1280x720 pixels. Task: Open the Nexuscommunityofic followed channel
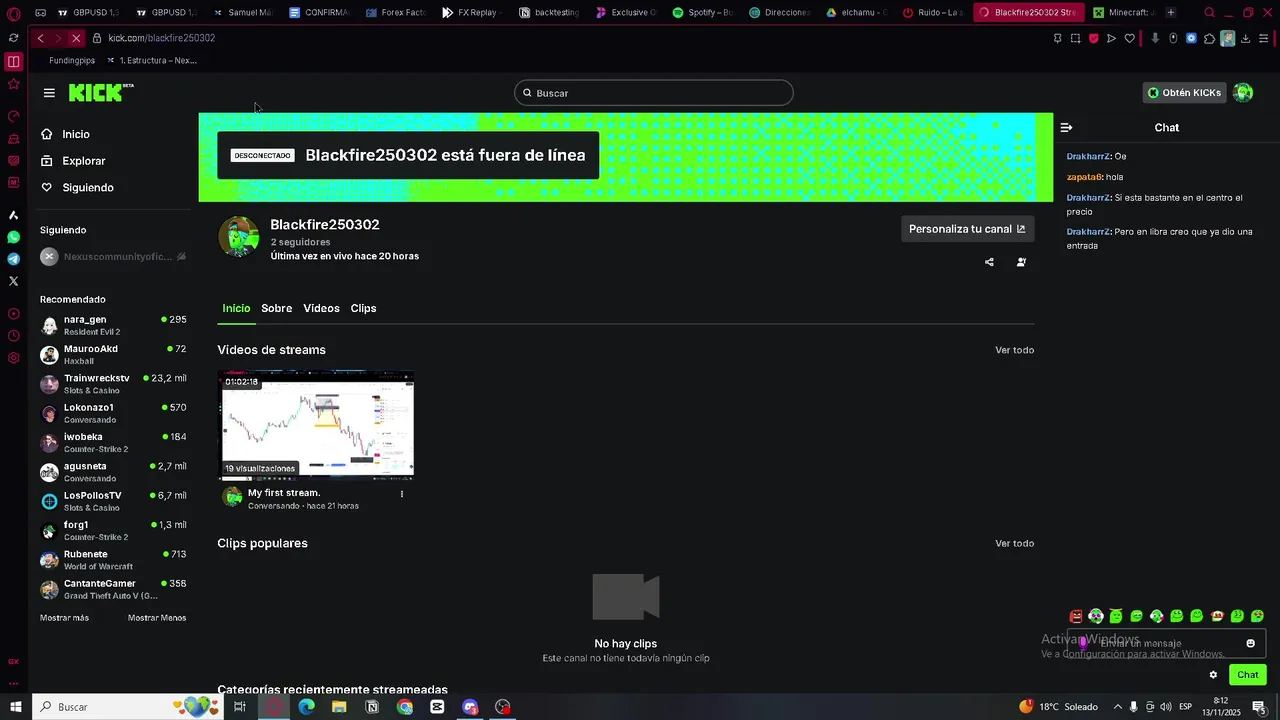[113, 257]
